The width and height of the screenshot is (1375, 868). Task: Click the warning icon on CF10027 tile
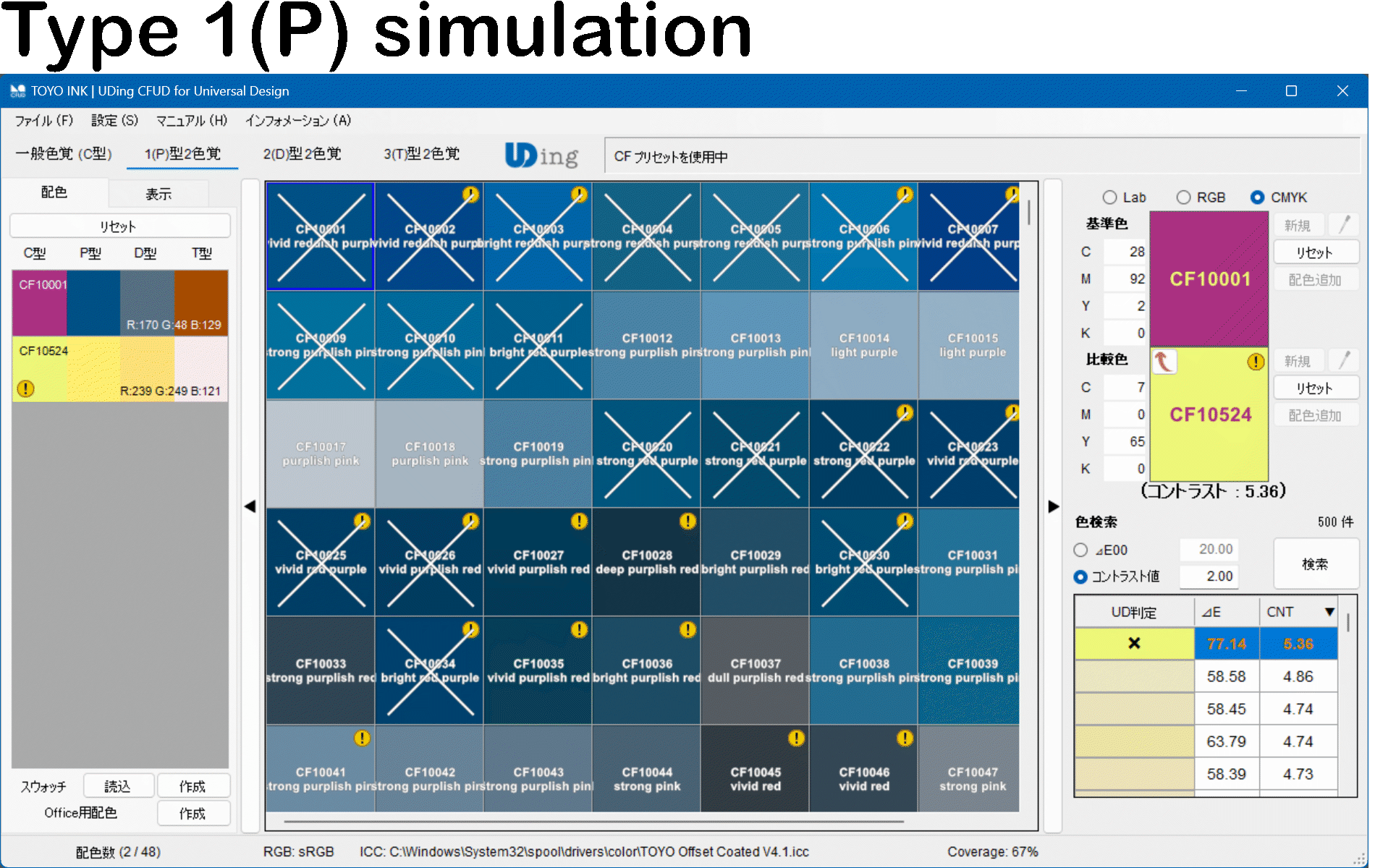tap(579, 522)
